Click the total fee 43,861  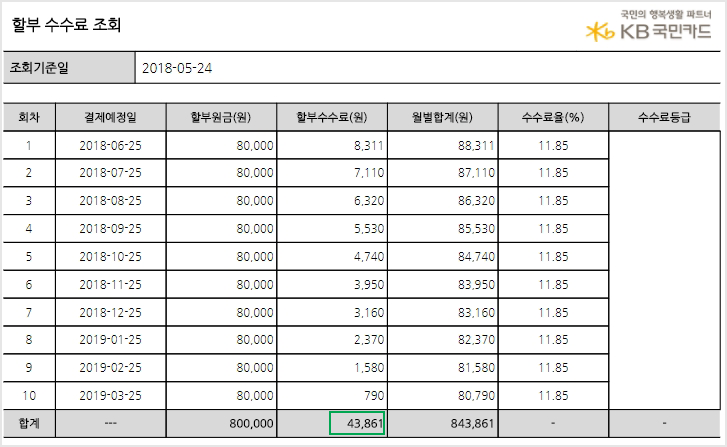point(365,423)
